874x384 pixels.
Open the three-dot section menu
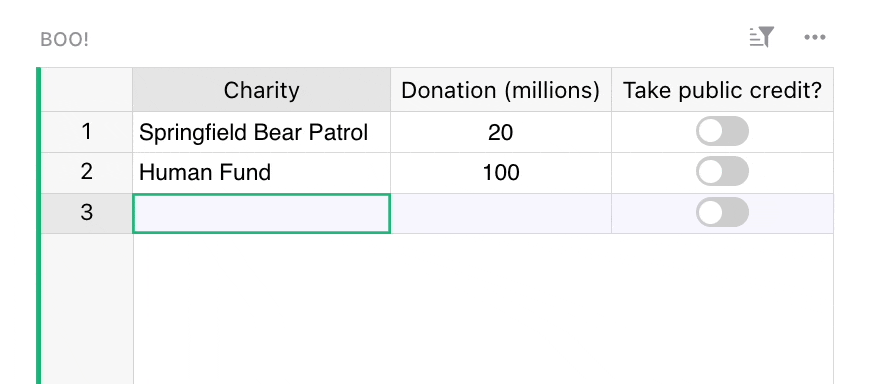tap(814, 37)
